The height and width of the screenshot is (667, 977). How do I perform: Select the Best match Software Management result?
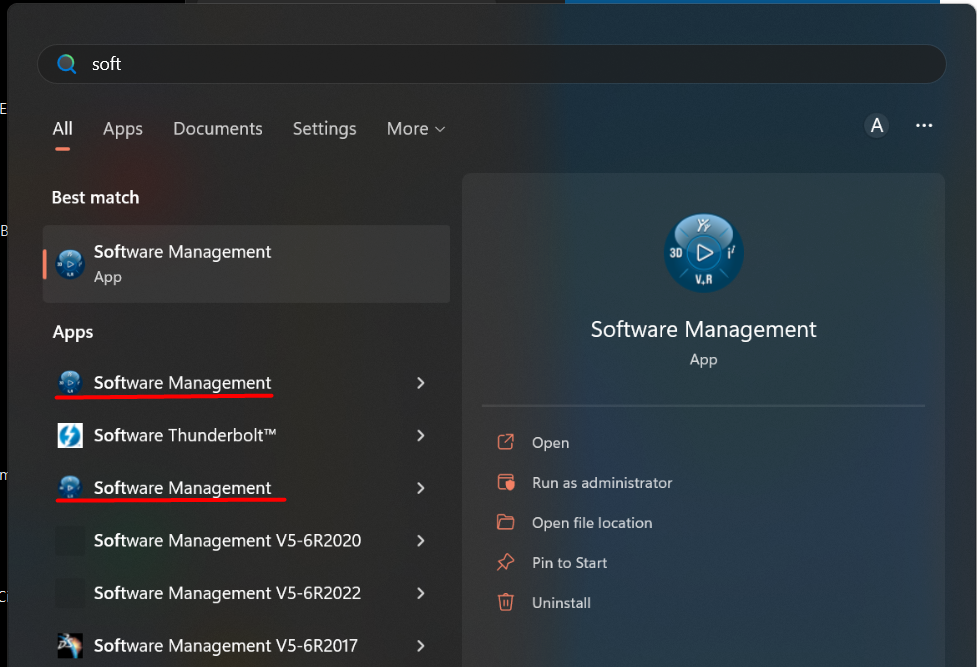tap(246, 264)
